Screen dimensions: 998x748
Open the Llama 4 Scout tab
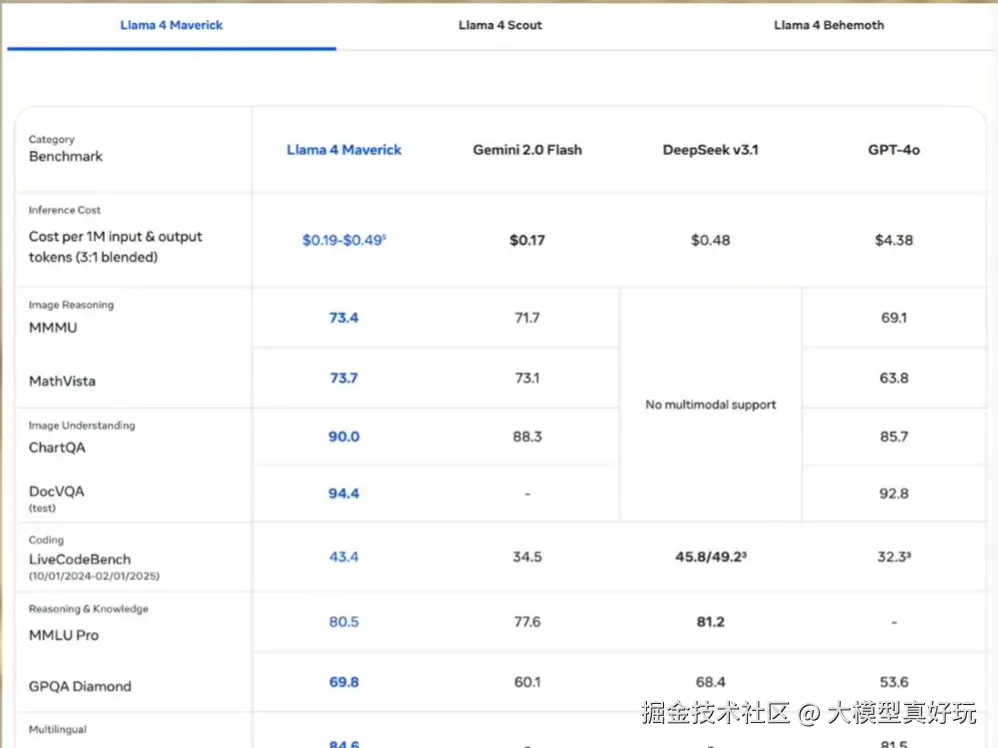pyautogui.click(x=500, y=25)
